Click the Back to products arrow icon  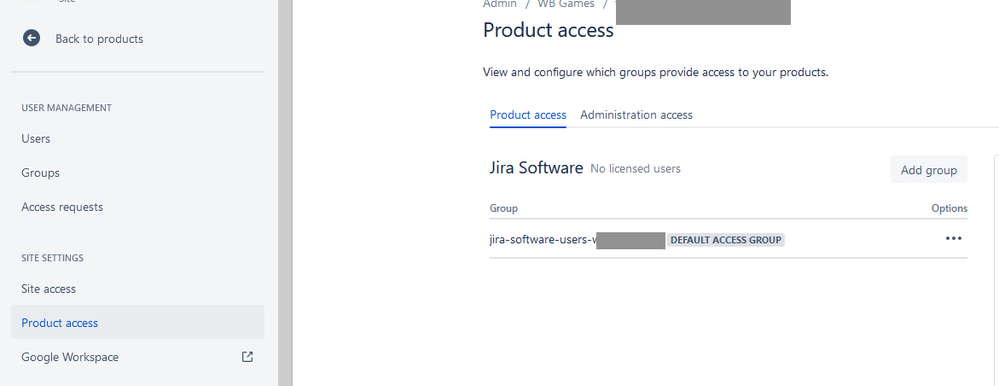pos(31,38)
